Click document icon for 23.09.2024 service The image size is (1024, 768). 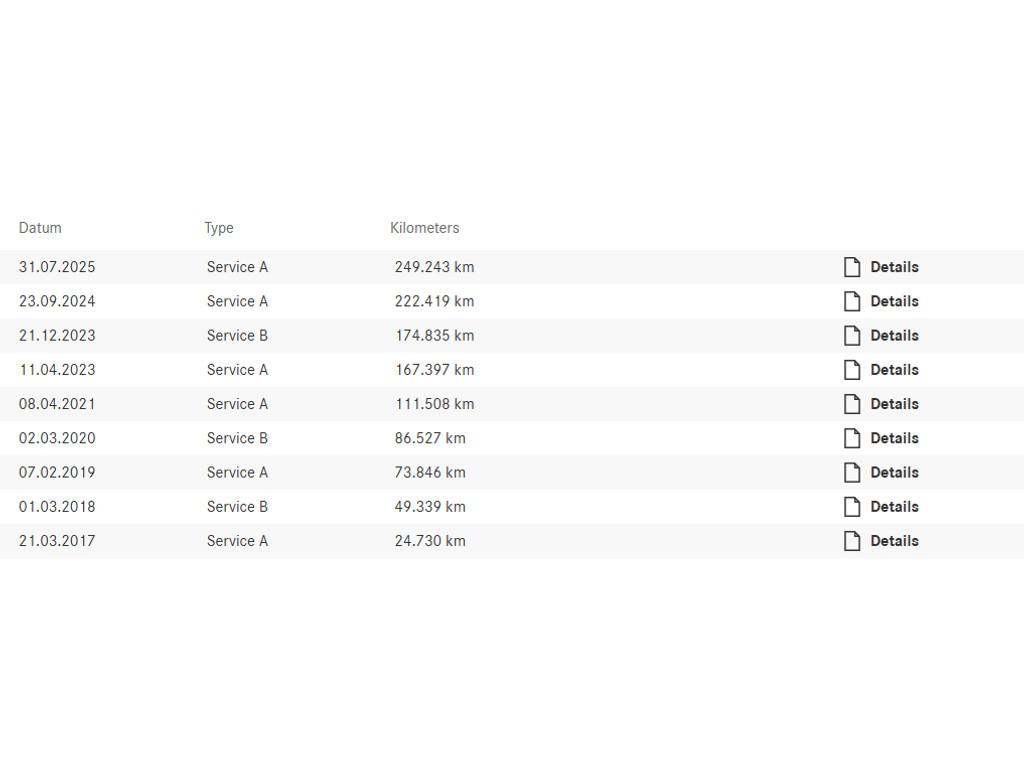(x=852, y=301)
